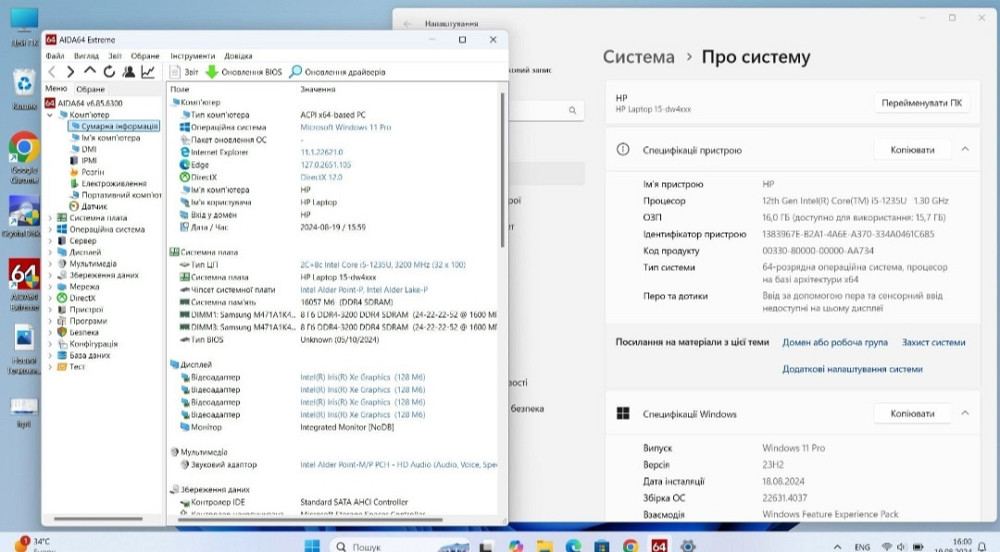Click the AIDA64 vertical scrollbar
The width and height of the screenshot is (1000, 552).
tap(503, 170)
